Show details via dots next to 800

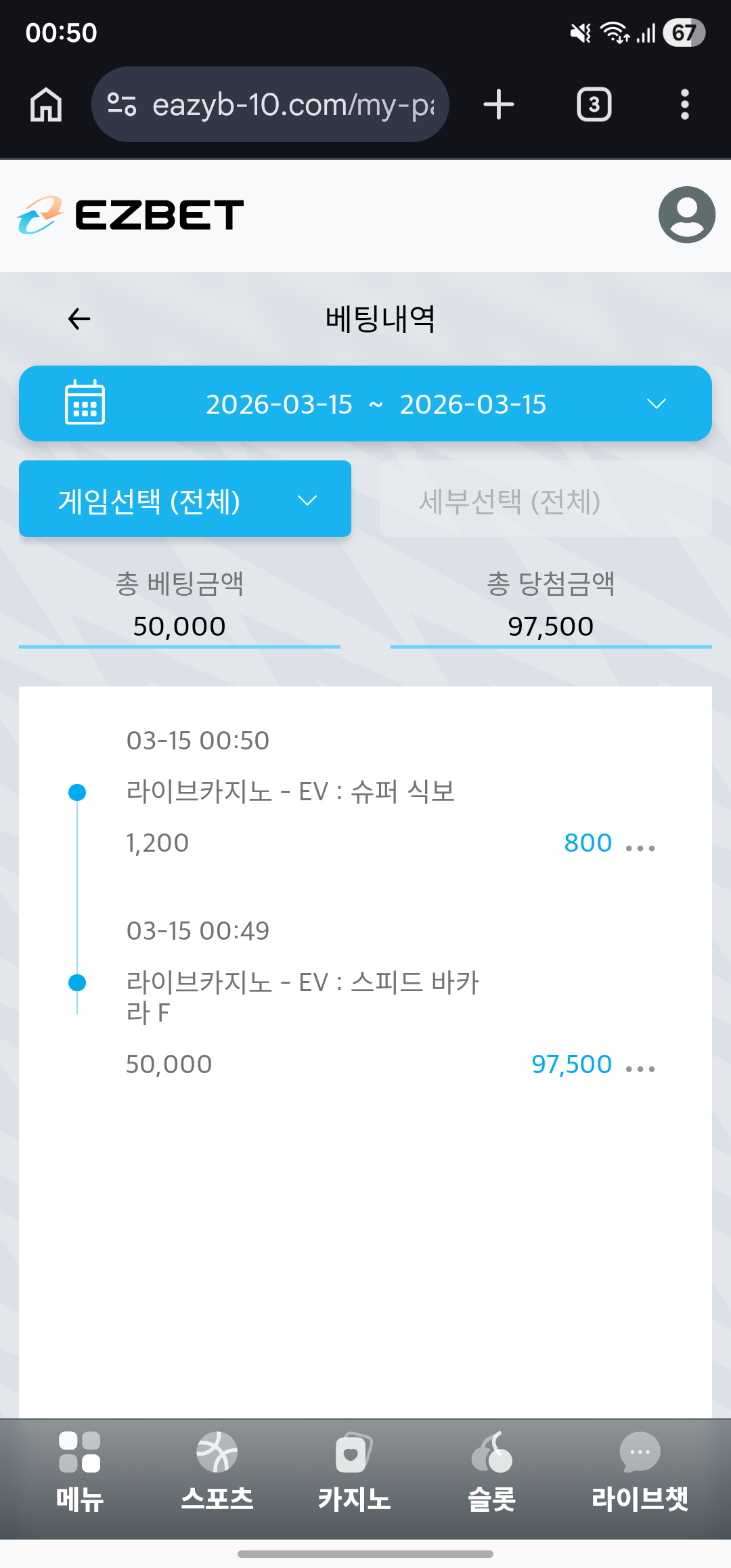[640, 848]
